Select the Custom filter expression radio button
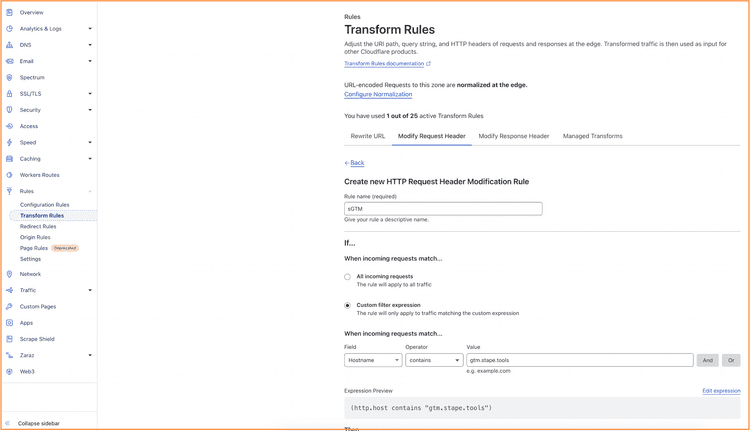The width and height of the screenshot is (750, 431). click(348, 305)
